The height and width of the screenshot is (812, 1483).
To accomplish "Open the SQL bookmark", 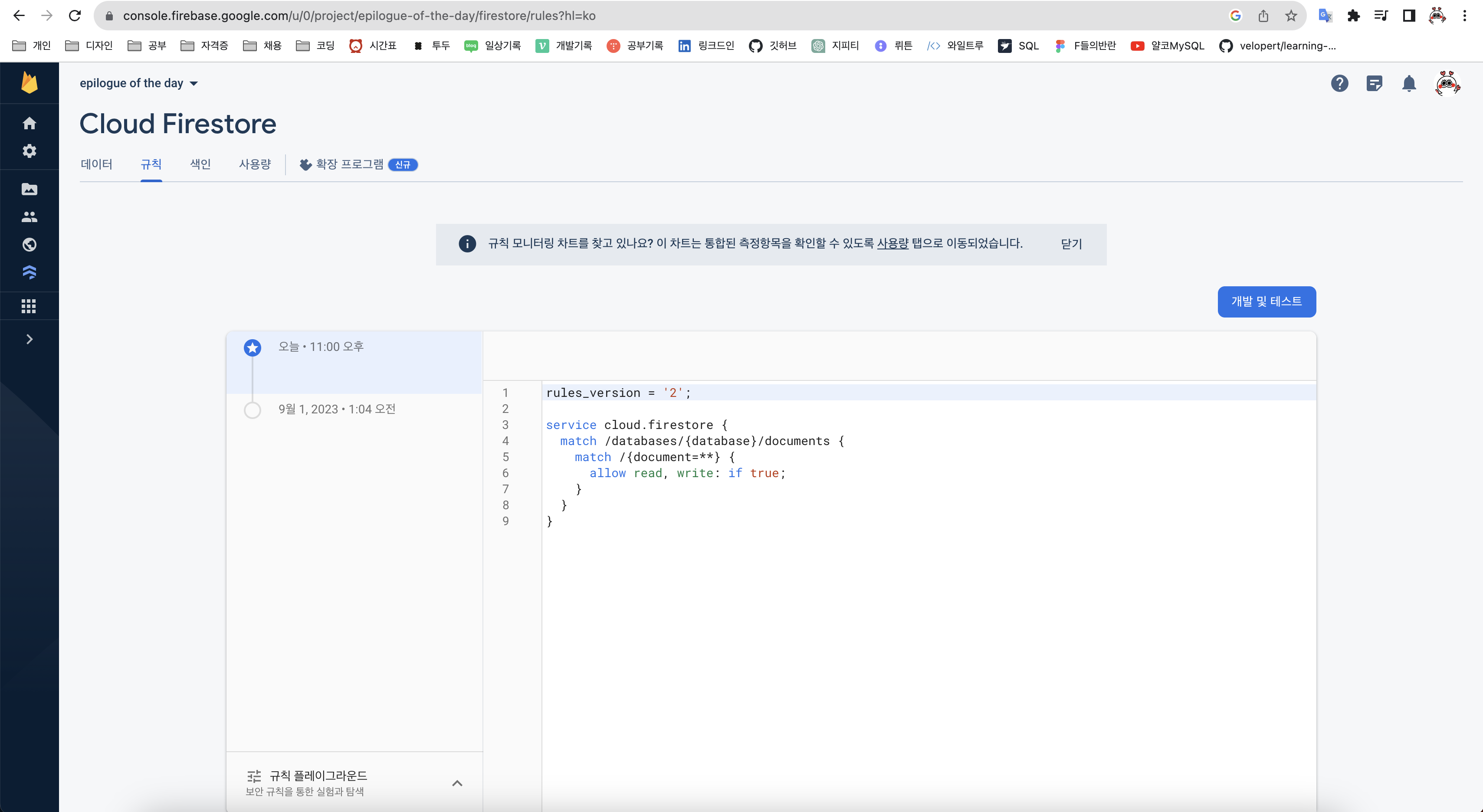I will click(x=1019, y=46).
